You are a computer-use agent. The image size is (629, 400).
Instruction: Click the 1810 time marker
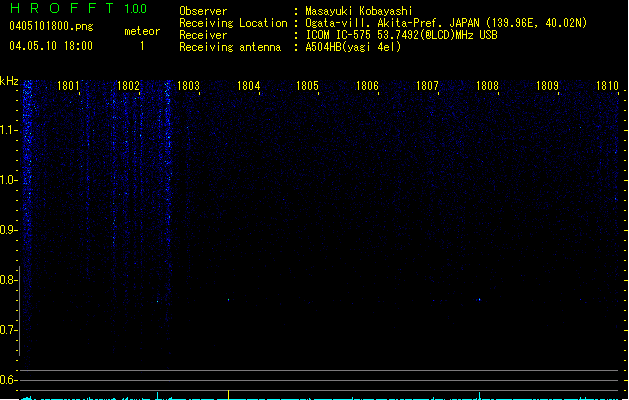tap(607, 86)
